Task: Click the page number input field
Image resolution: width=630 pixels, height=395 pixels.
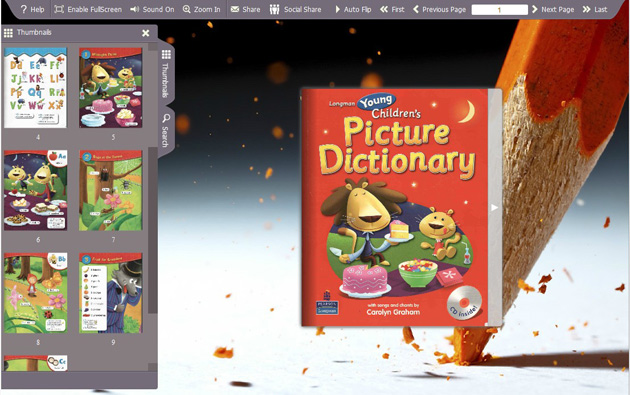Action: coord(499,10)
